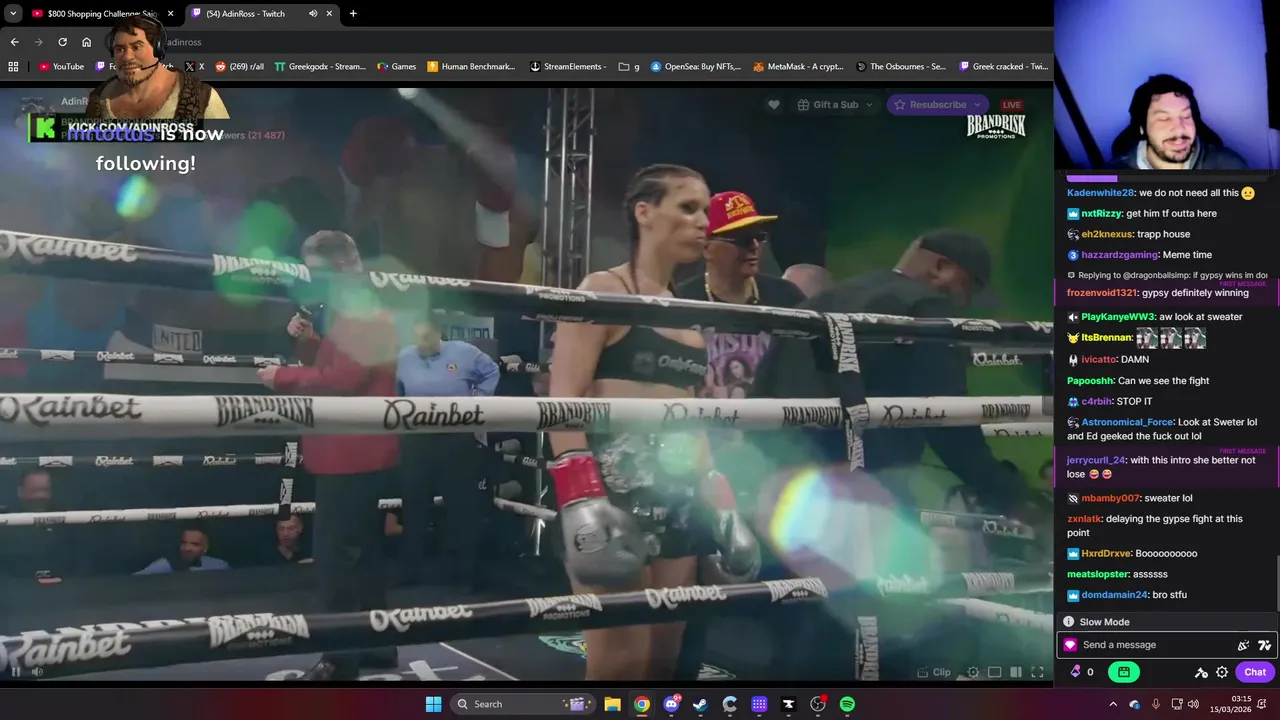This screenshot has height=720, width=1280.
Task: Enter fullscreen on the video player
Action: coord(1037,672)
